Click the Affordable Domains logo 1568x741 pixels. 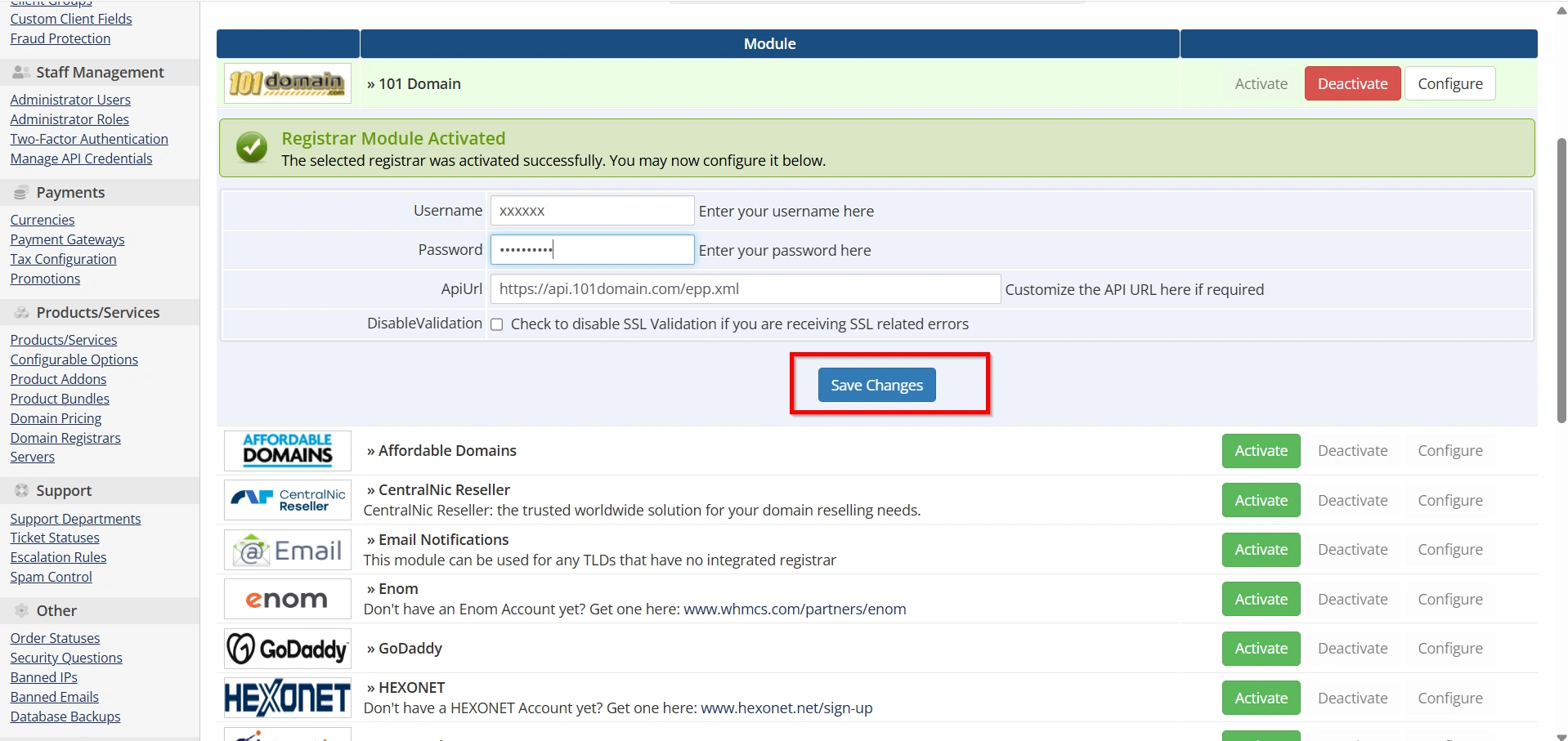pyautogui.click(x=288, y=451)
